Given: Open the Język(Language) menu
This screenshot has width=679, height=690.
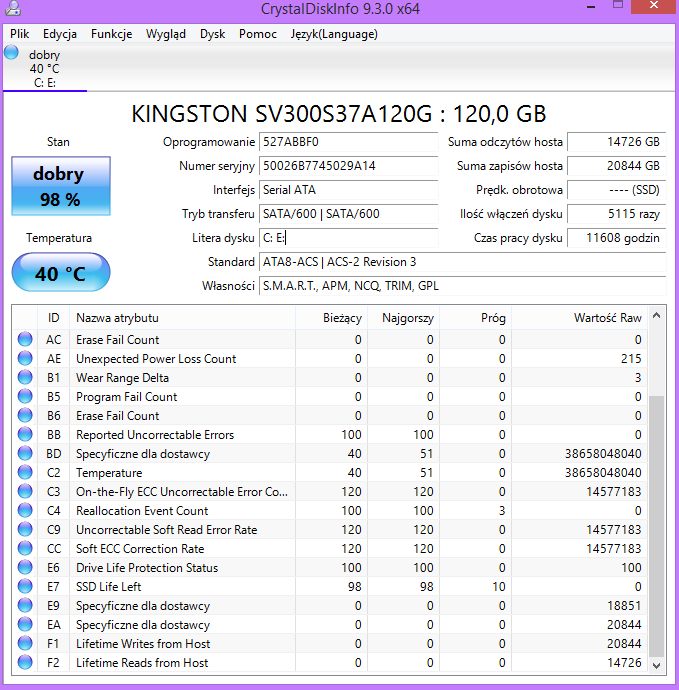Looking at the screenshot, I should click(334, 34).
